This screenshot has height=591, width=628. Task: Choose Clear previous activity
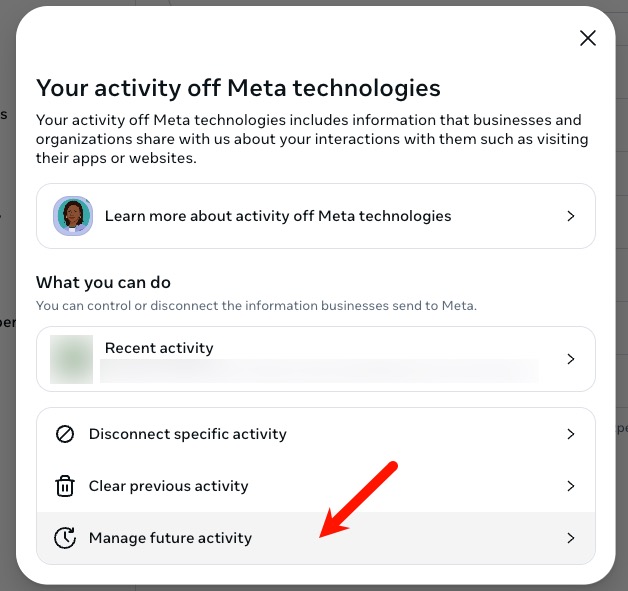(x=169, y=486)
